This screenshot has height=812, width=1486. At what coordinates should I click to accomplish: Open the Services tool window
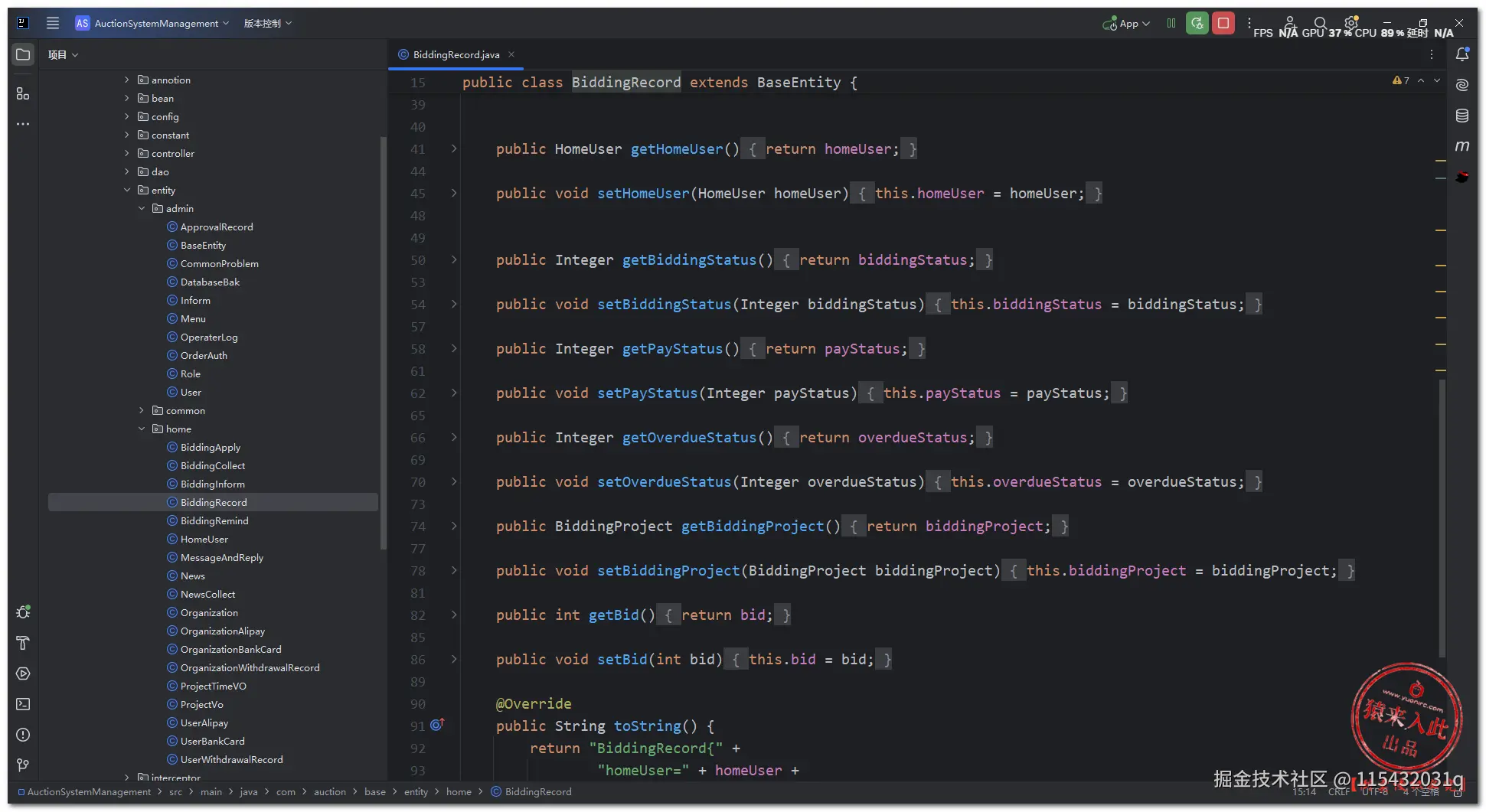(23, 673)
